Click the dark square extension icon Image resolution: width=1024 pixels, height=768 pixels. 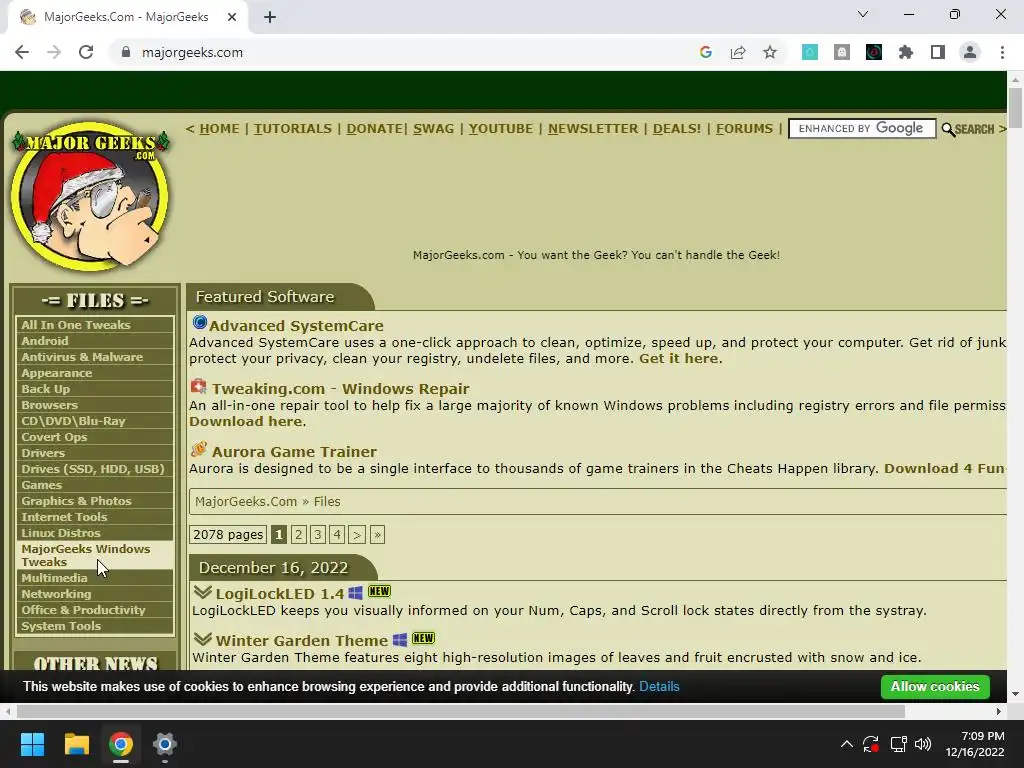coord(874,52)
